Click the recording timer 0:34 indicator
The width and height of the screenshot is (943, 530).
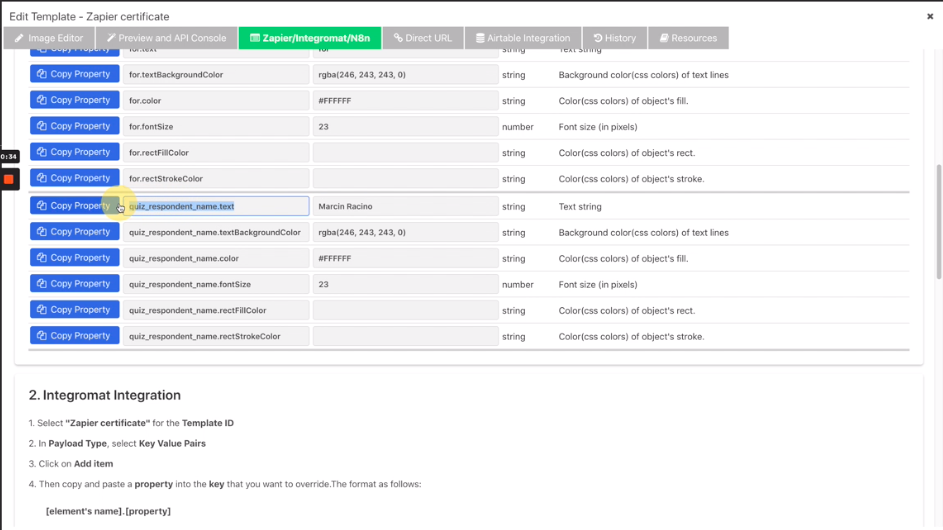pos(9,156)
